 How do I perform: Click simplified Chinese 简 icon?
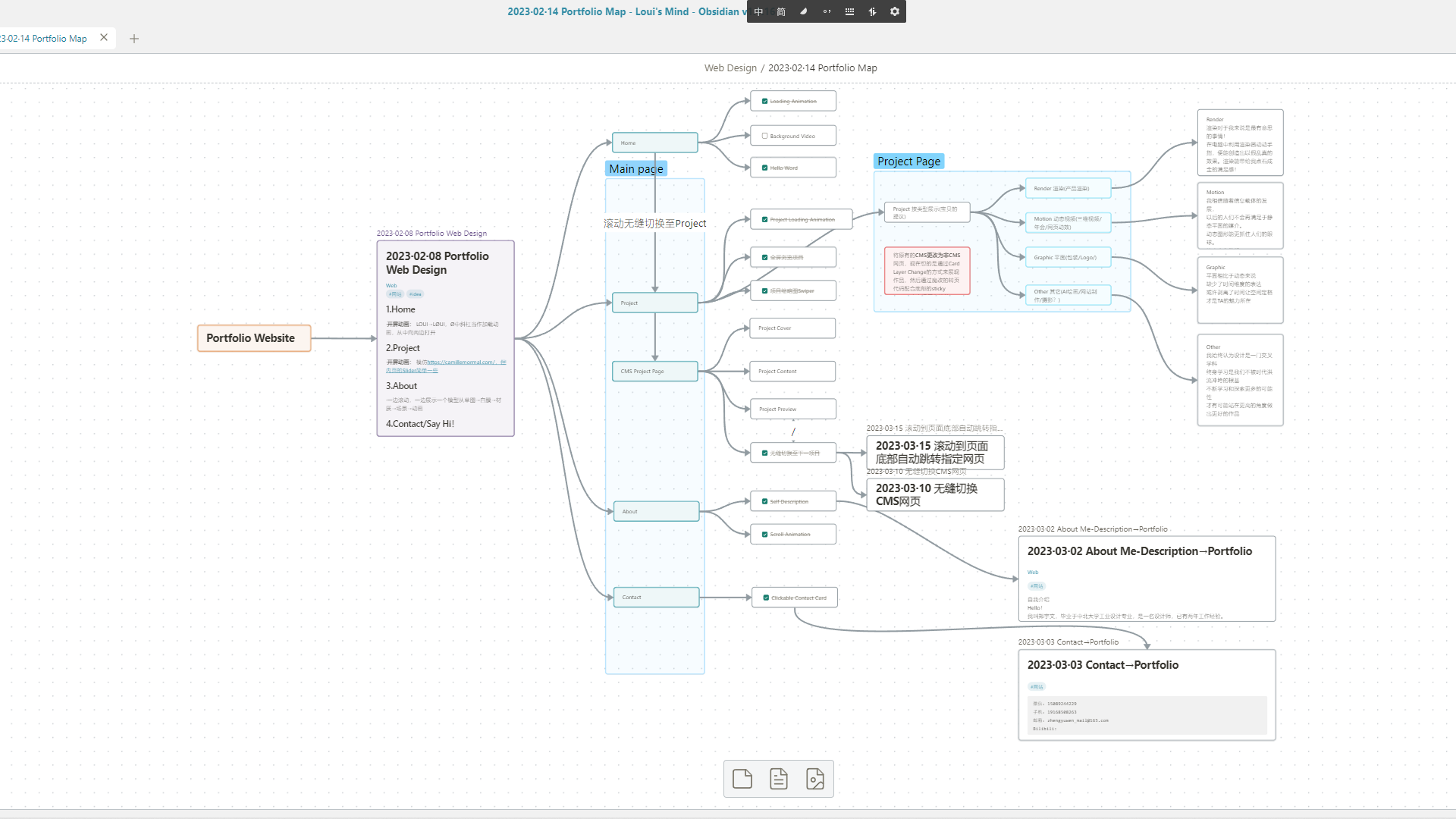pos(781,11)
